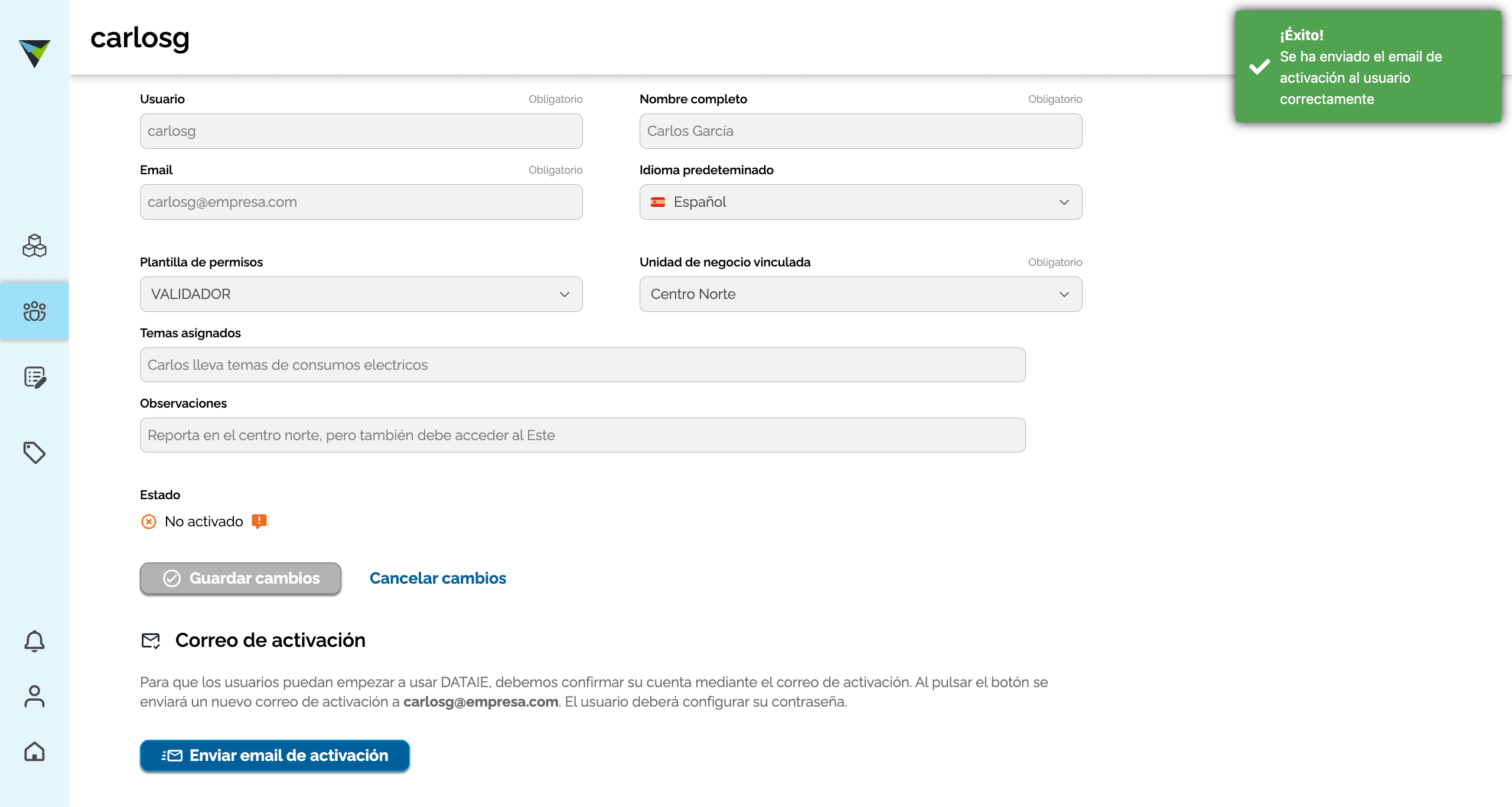This screenshot has height=807, width=1512.
Task: Click the Temas asignados input field
Action: (x=582, y=365)
